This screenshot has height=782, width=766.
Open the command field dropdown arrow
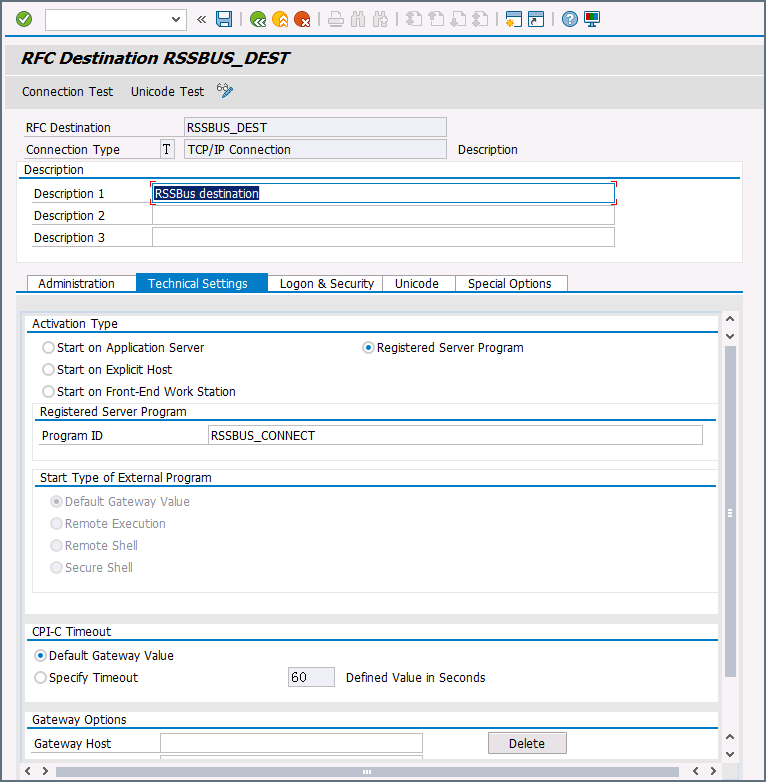click(x=176, y=19)
